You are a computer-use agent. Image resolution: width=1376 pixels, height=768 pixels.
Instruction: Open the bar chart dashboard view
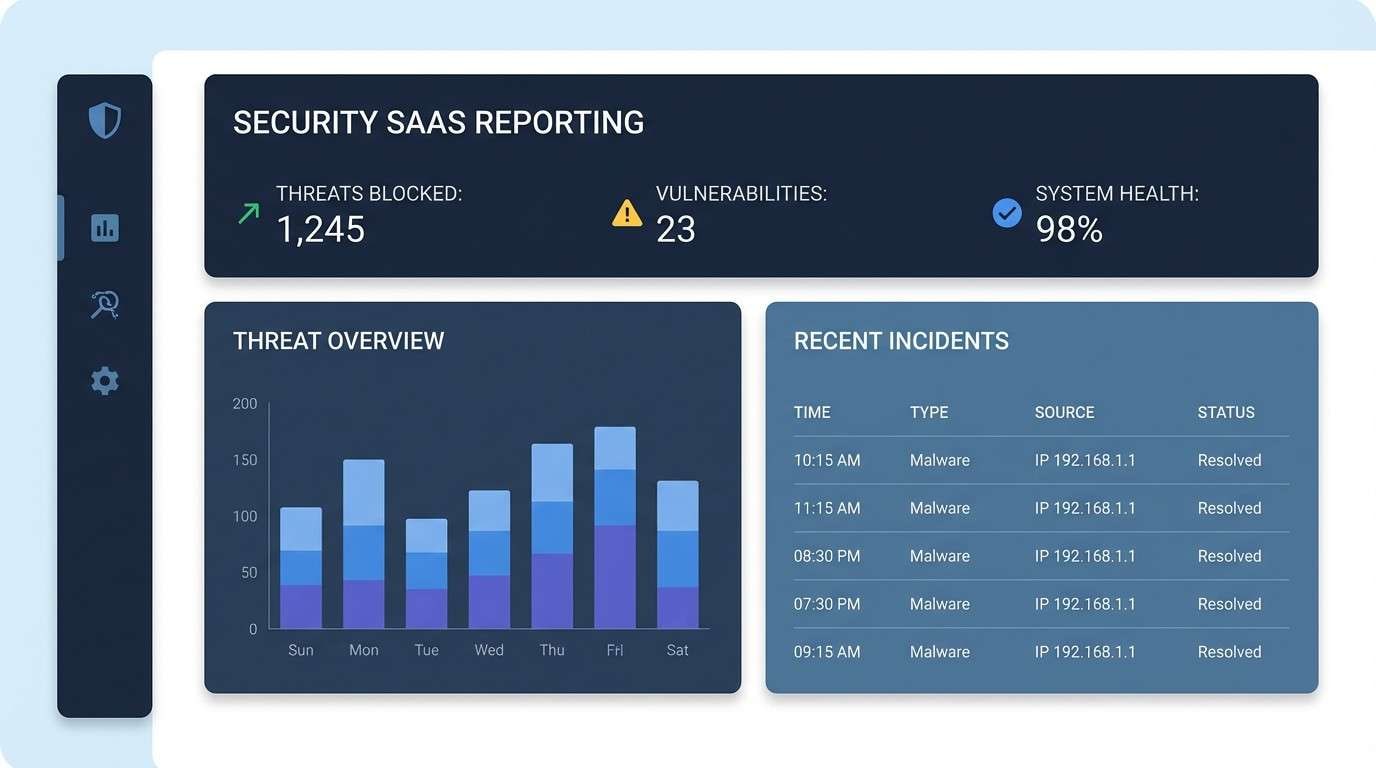tap(104, 227)
